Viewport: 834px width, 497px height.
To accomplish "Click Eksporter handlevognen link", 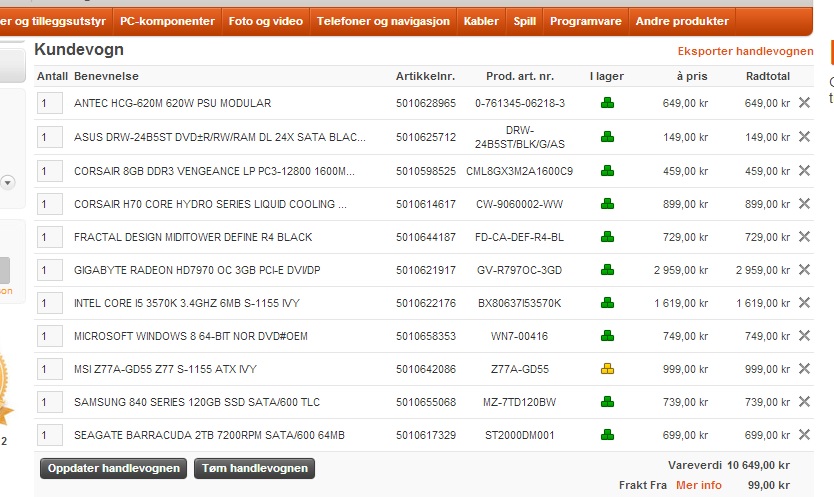I will tap(745, 51).
